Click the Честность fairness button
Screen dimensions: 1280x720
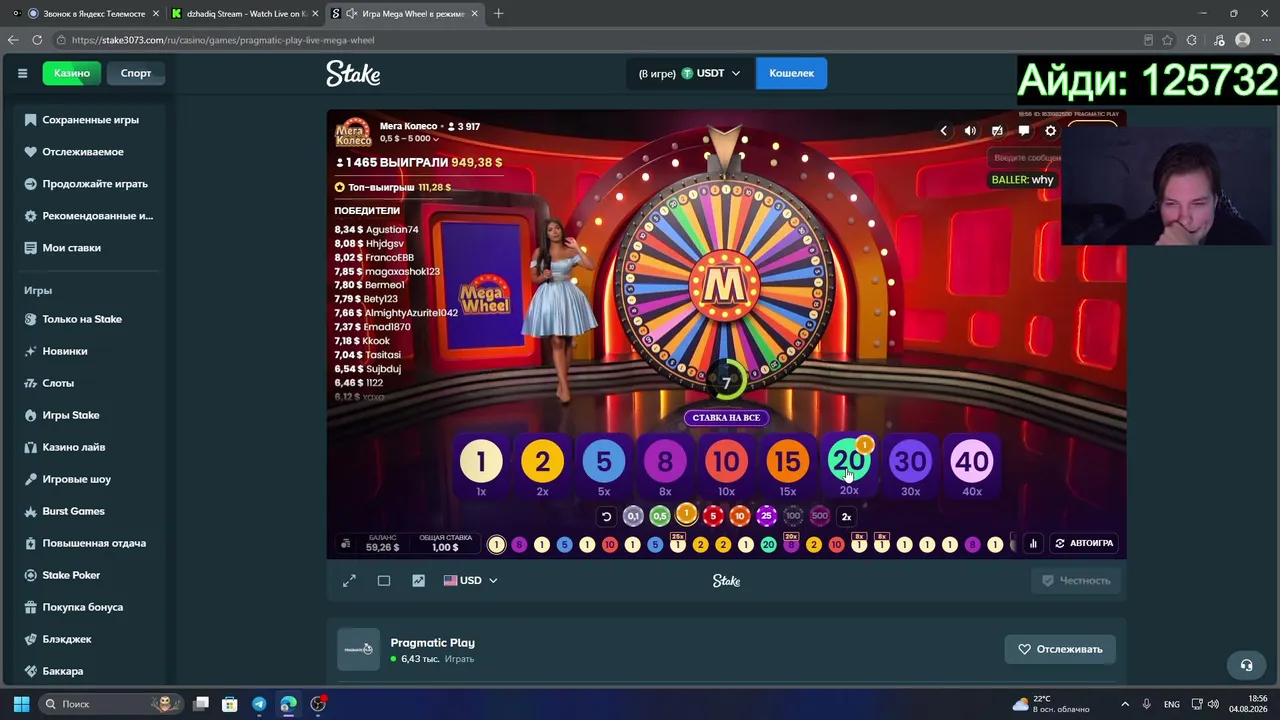(1076, 580)
